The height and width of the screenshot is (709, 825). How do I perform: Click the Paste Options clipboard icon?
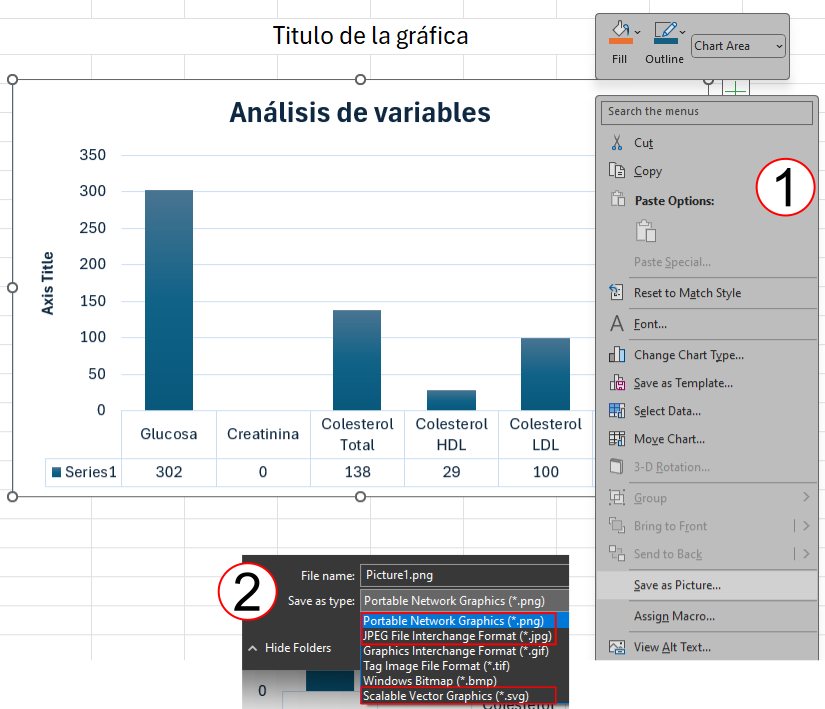pyautogui.click(x=646, y=231)
